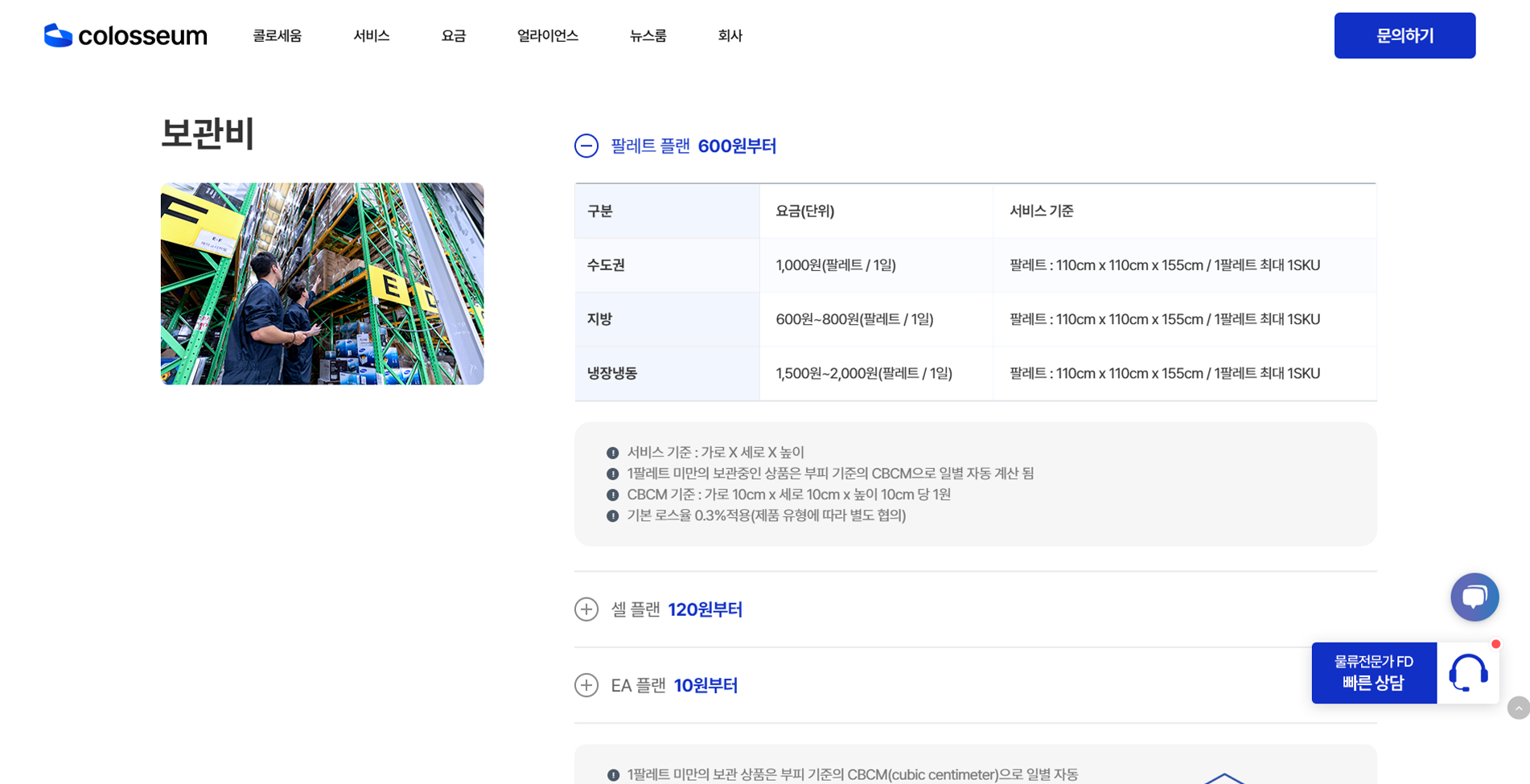Collapse the 팔레트 플랜 minus icon
1530x784 pixels.
(586, 146)
